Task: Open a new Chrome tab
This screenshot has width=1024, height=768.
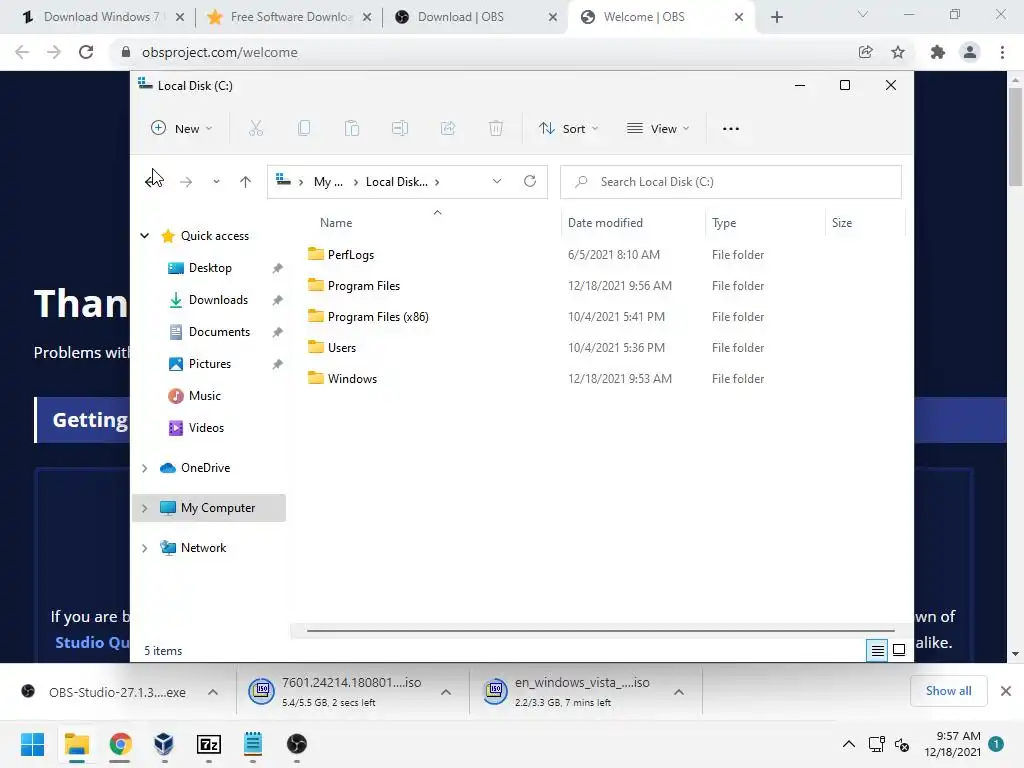Action: (776, 17)
